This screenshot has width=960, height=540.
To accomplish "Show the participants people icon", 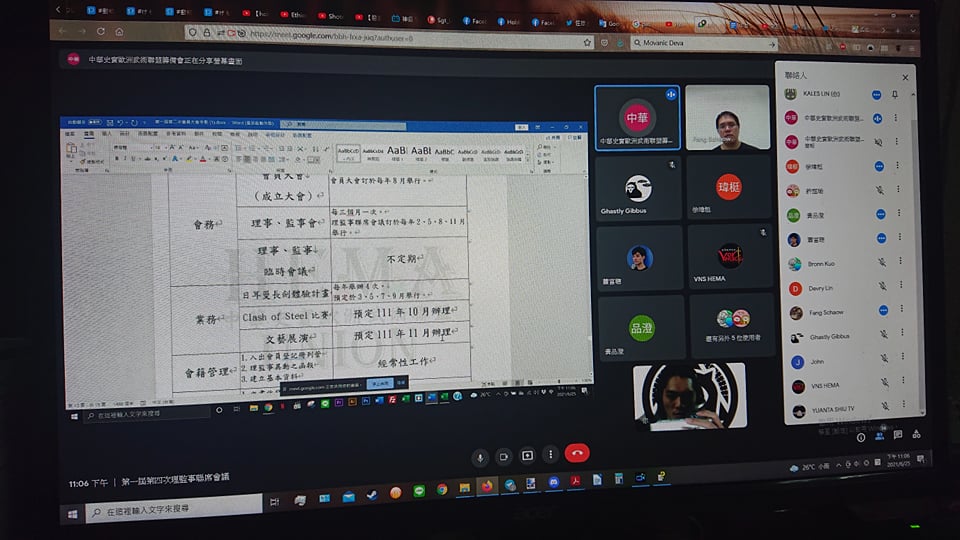I will [880, 435].
